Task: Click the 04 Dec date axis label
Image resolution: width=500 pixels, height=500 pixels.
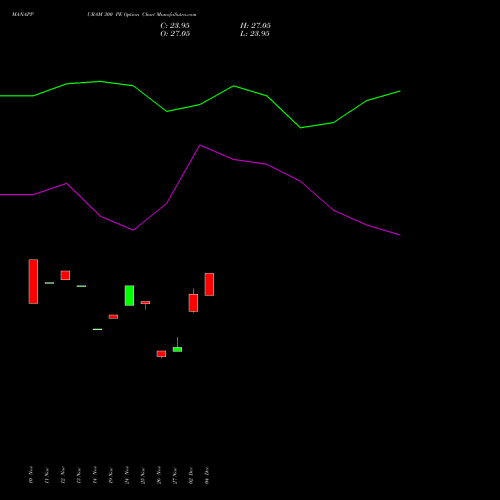Action: [x=207, y=475]
